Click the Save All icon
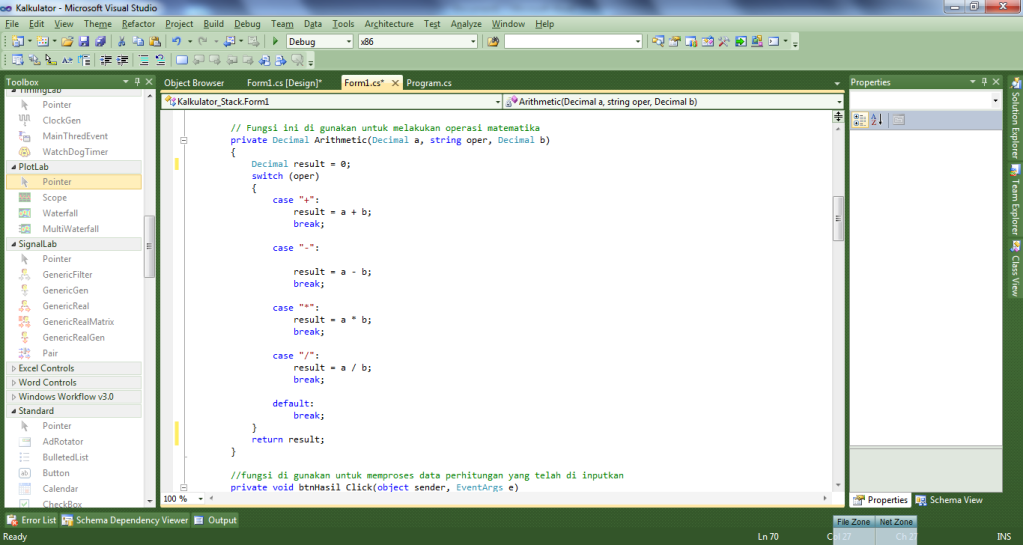The width and height of the screenshot is (1023, 545). coord(100,41)
